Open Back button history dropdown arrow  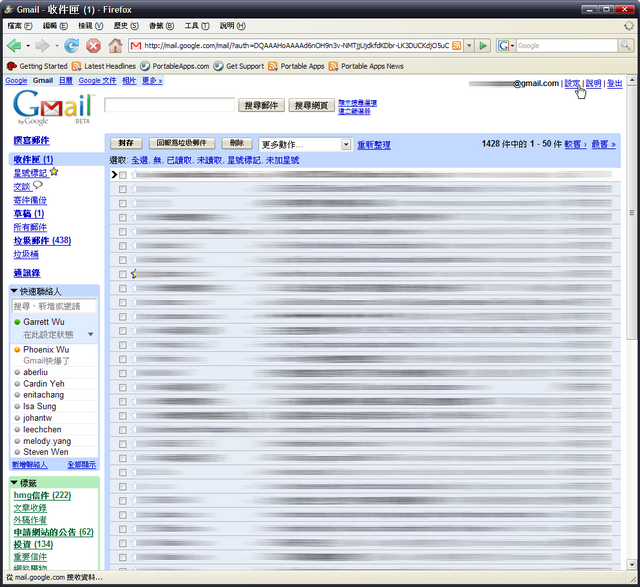coord(28,46)
